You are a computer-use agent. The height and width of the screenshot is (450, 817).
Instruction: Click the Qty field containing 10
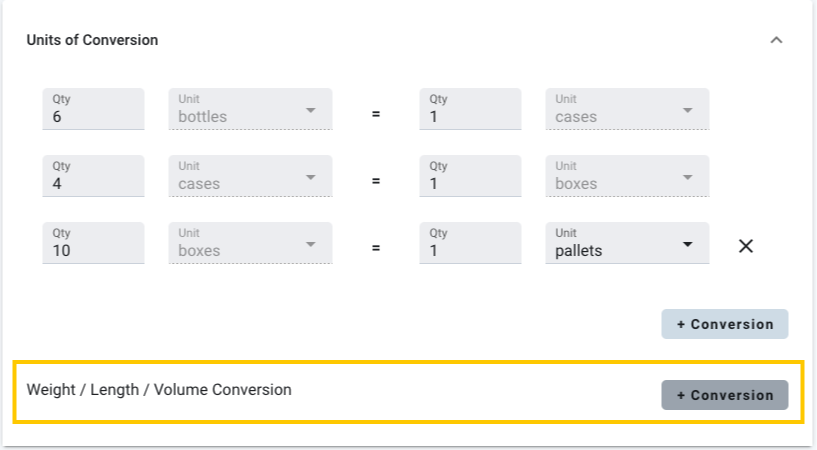tap(93, 243)
